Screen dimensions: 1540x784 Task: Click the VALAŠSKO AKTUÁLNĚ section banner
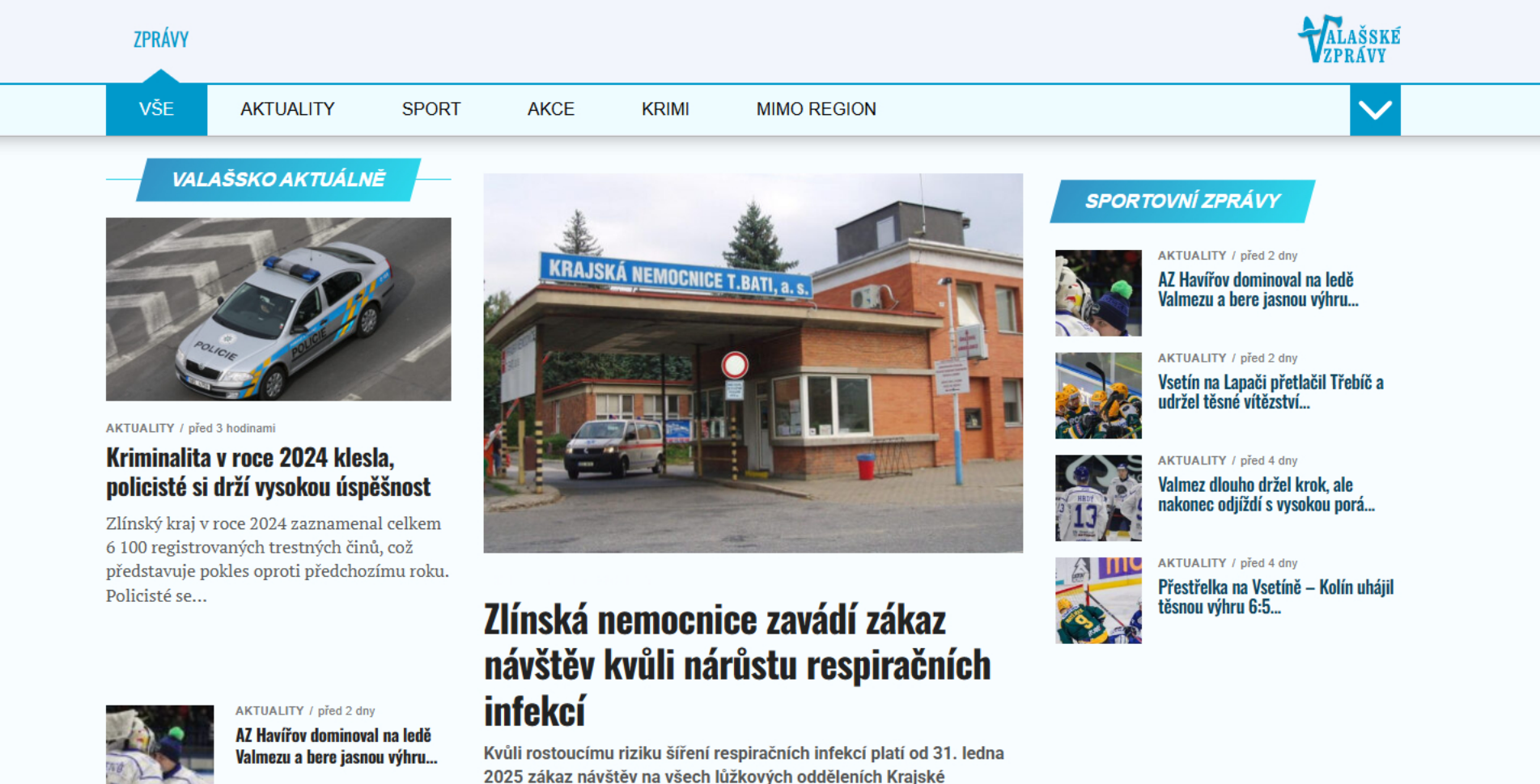click(279, 180)
